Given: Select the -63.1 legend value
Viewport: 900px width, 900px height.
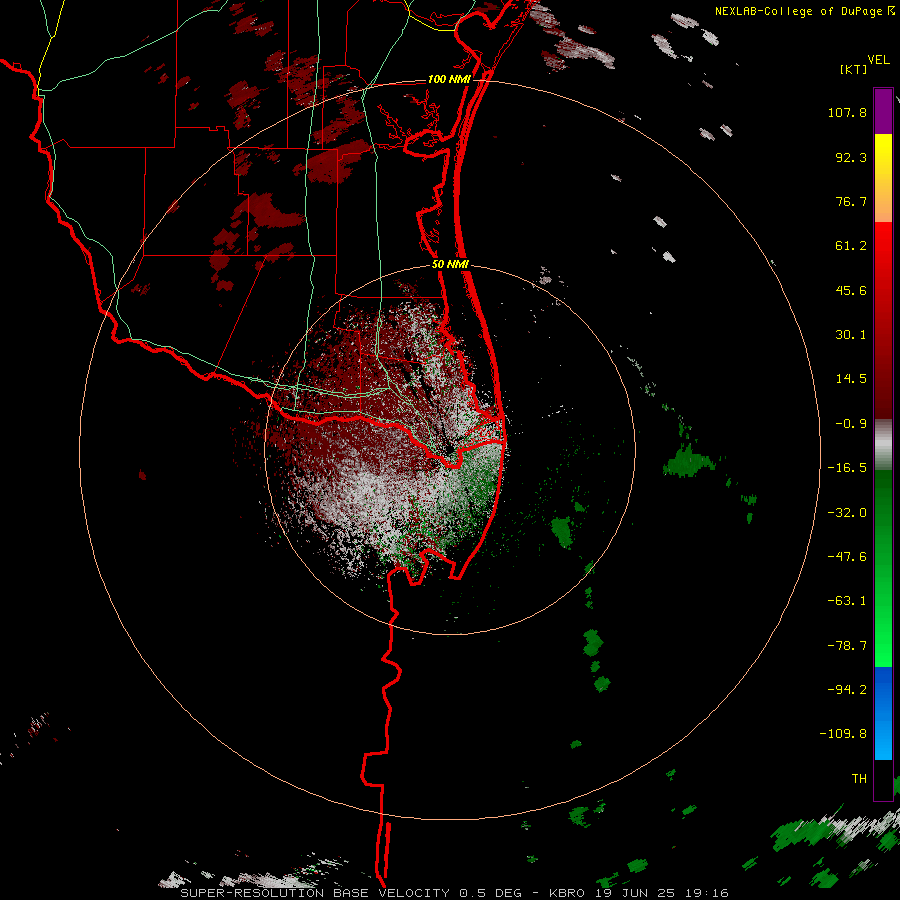Looking at the screenshot, I should [x=847, y=601].
